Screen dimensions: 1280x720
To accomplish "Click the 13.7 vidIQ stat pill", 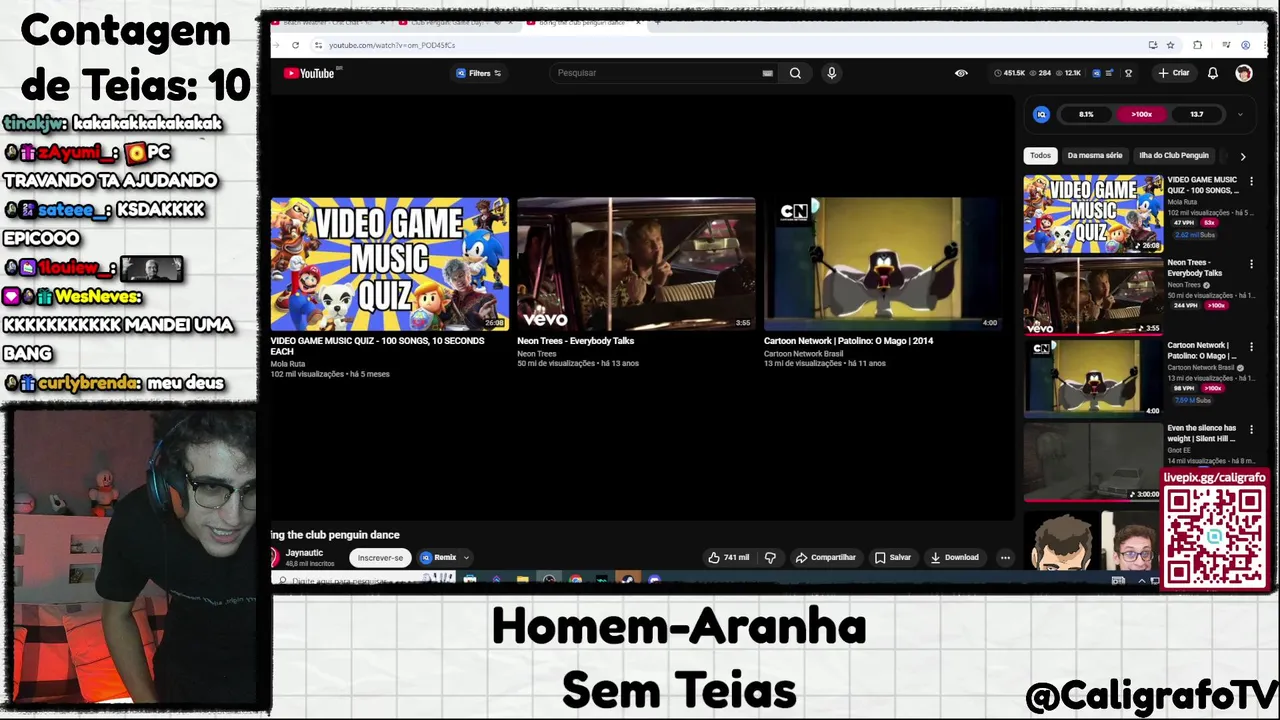I will click(1196, 114).
